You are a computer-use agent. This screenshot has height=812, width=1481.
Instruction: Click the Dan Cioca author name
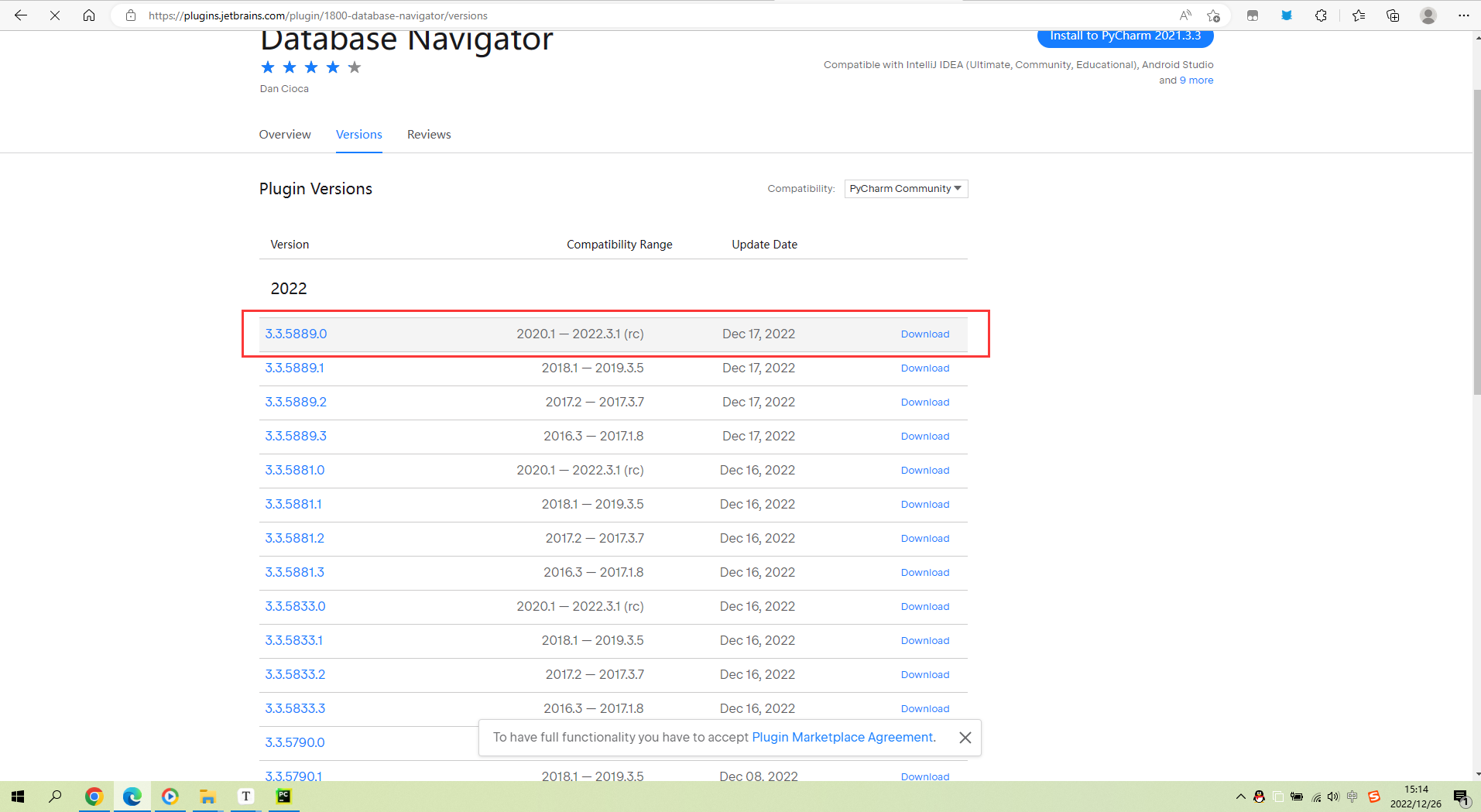point(284,89)
